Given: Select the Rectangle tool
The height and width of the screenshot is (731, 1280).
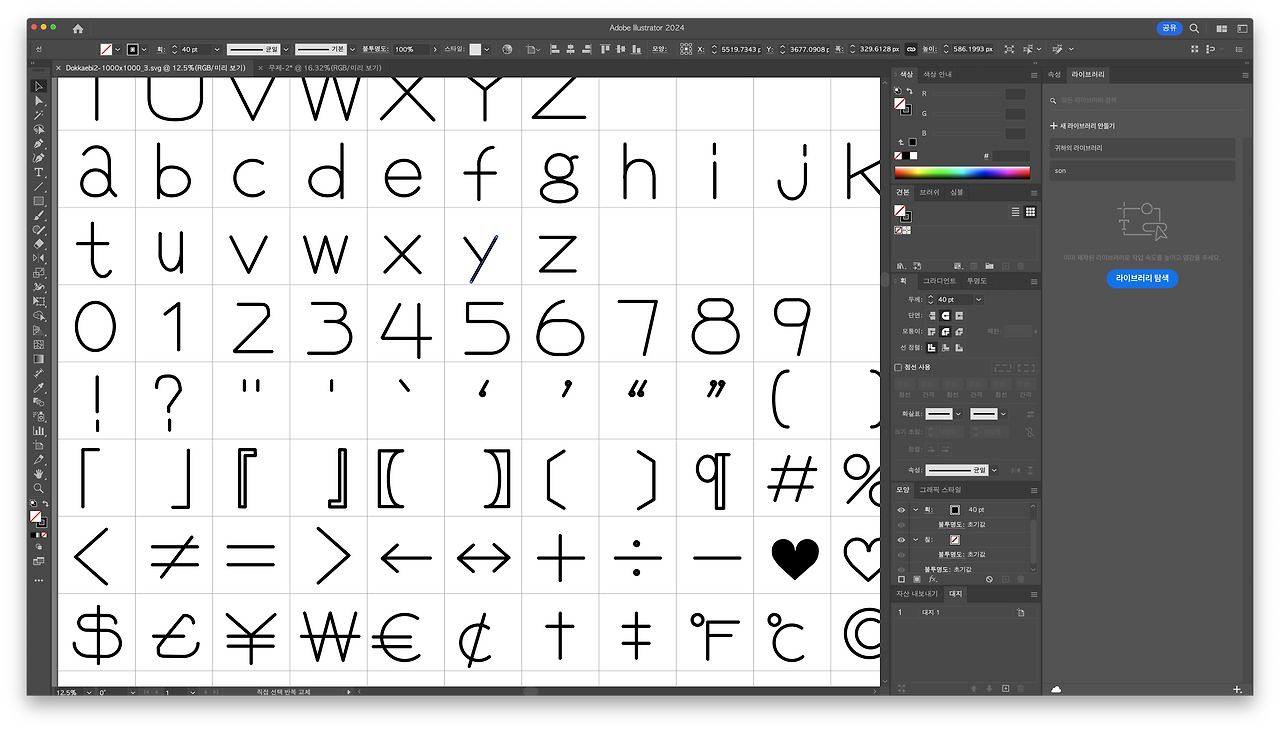Looking at the screenshot, I should pyautogui.click(x=39, y=200).
